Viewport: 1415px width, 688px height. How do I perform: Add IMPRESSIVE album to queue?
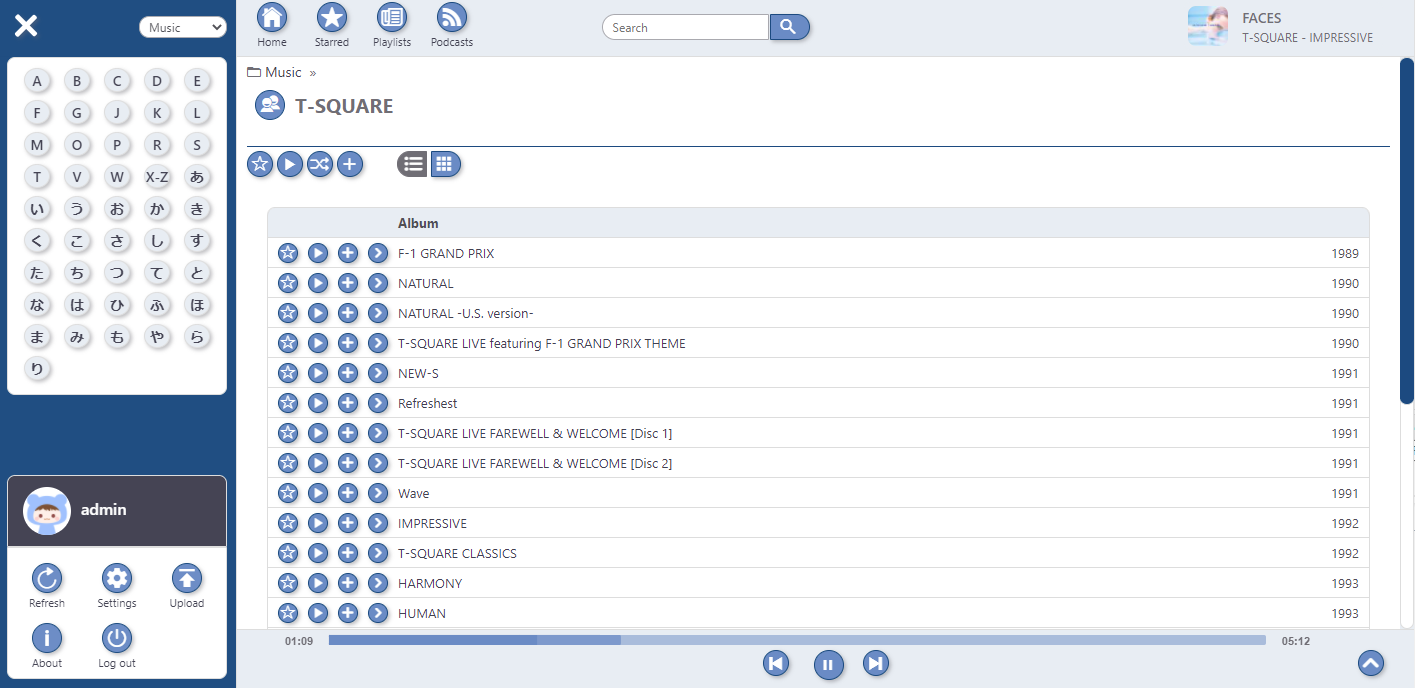[348, 523]
